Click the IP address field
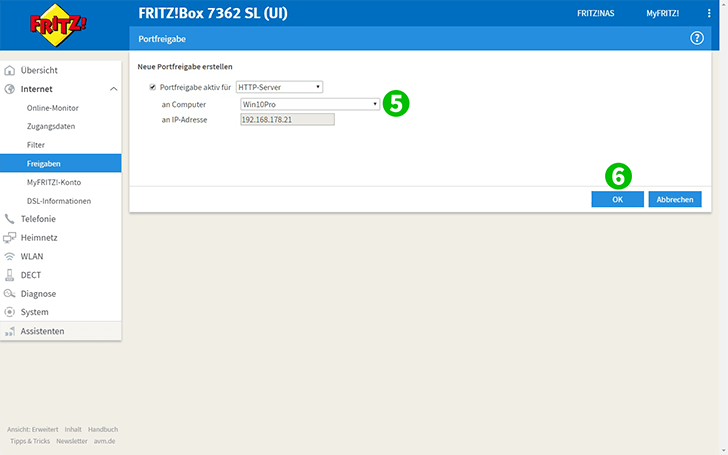This screenshot has height=455, width=728. 286,120
